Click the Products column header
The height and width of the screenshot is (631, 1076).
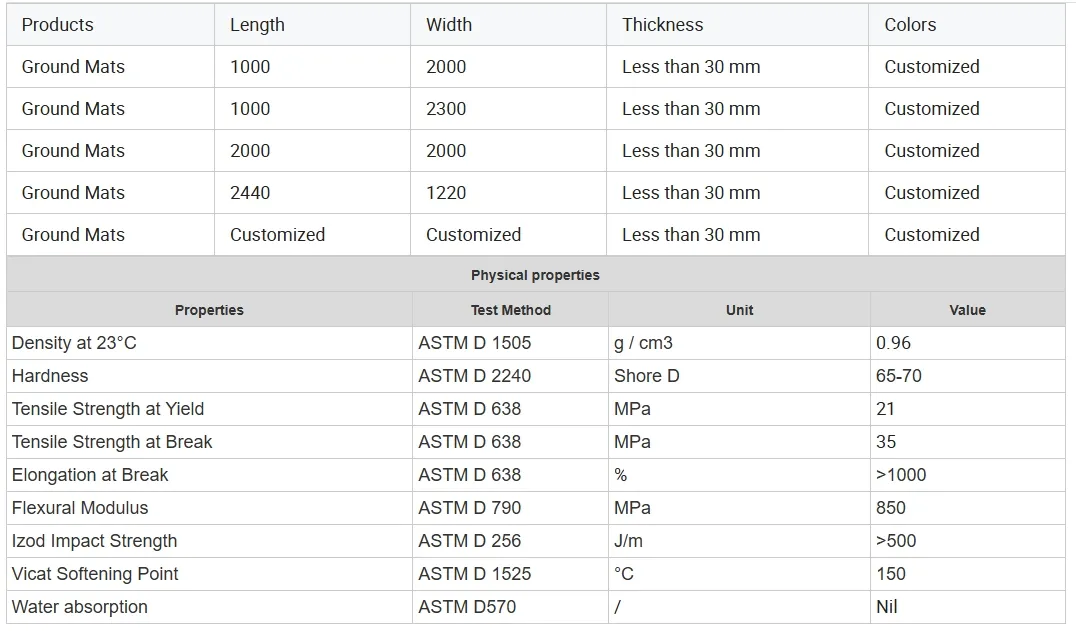(58, 25)
